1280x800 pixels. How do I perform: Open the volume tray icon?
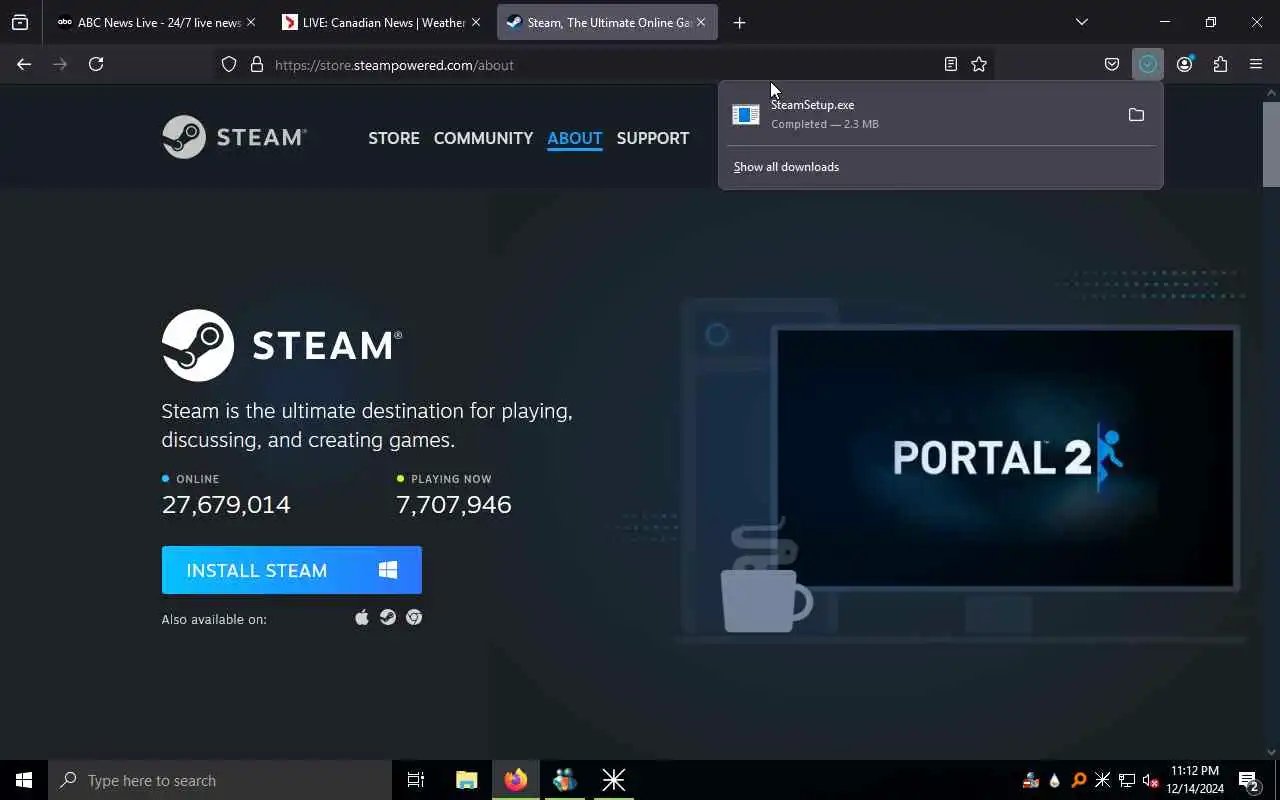click(1151, 780)
